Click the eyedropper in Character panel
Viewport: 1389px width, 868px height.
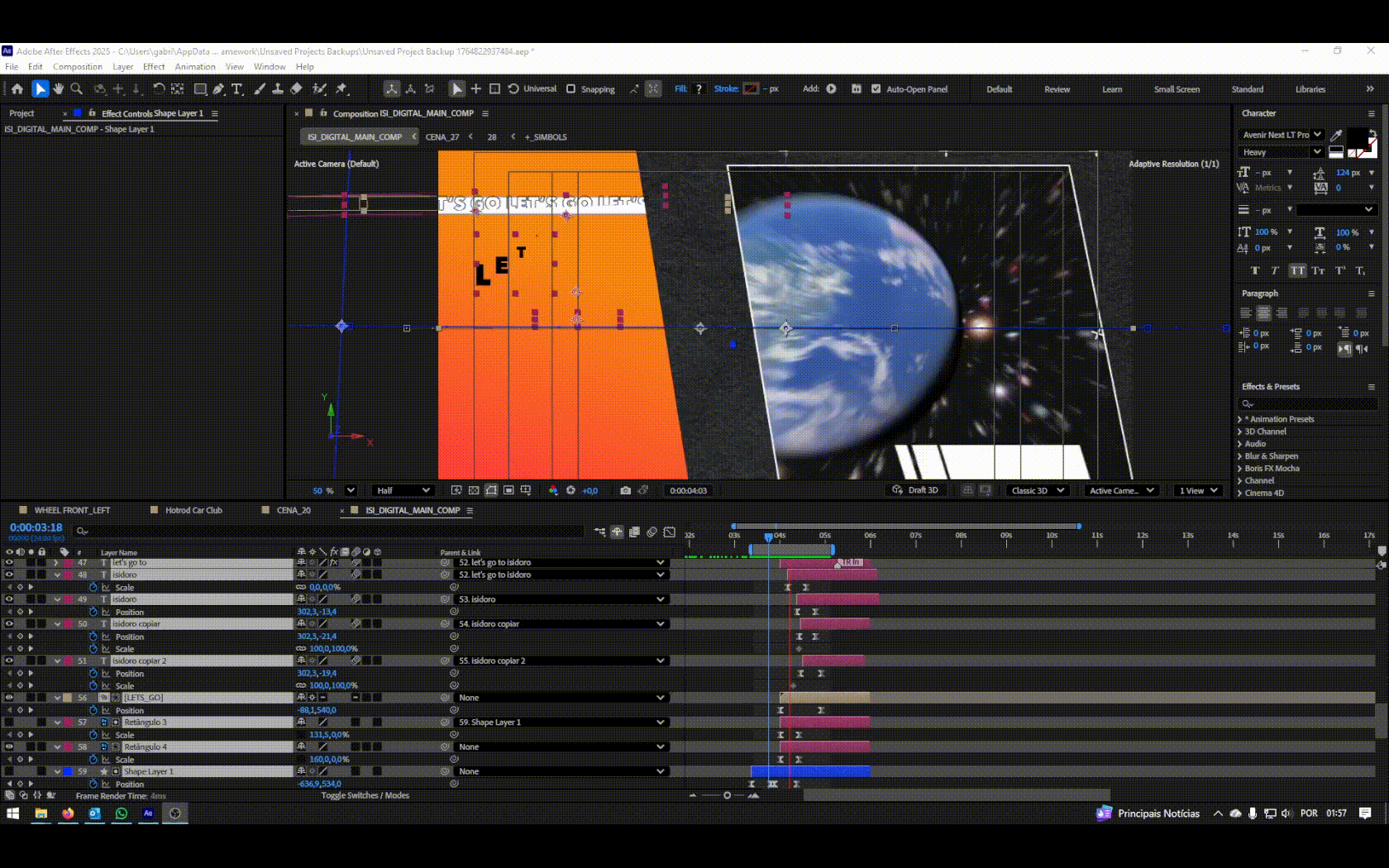[1336, 135]
